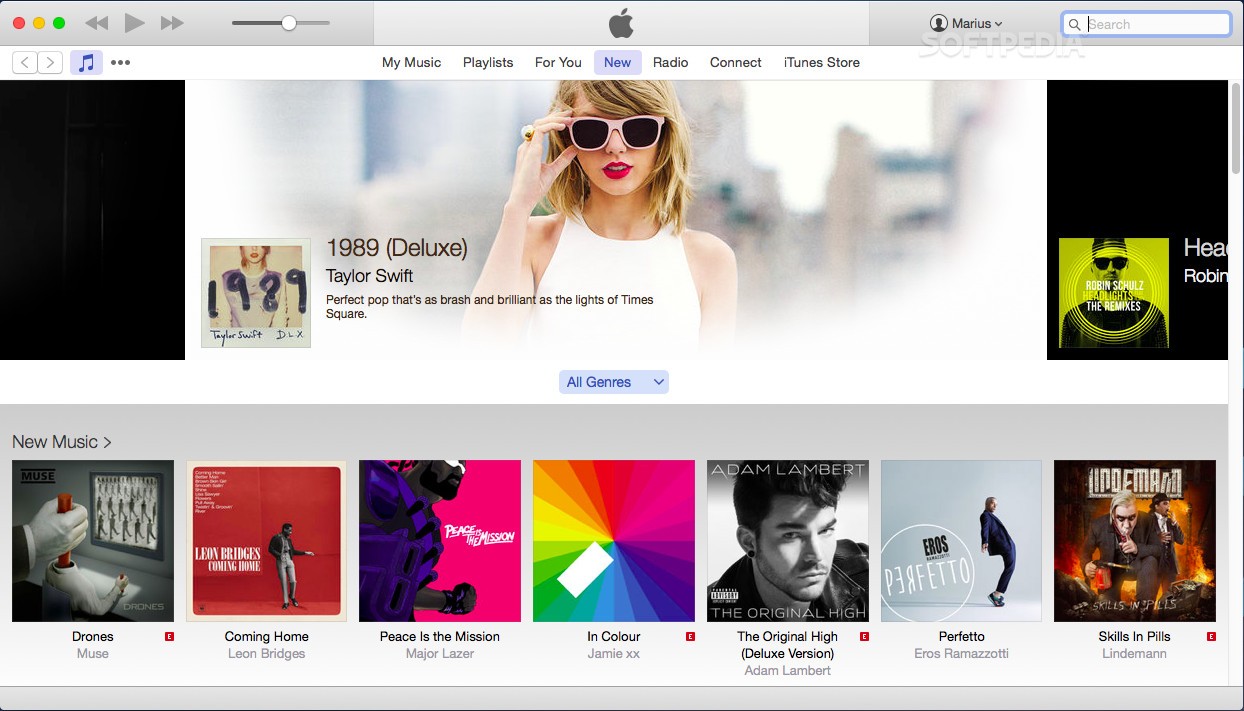Select the Music library icon
Image resolution: width=1244 pixels, height=711 pixels.
tap(86, 61)
